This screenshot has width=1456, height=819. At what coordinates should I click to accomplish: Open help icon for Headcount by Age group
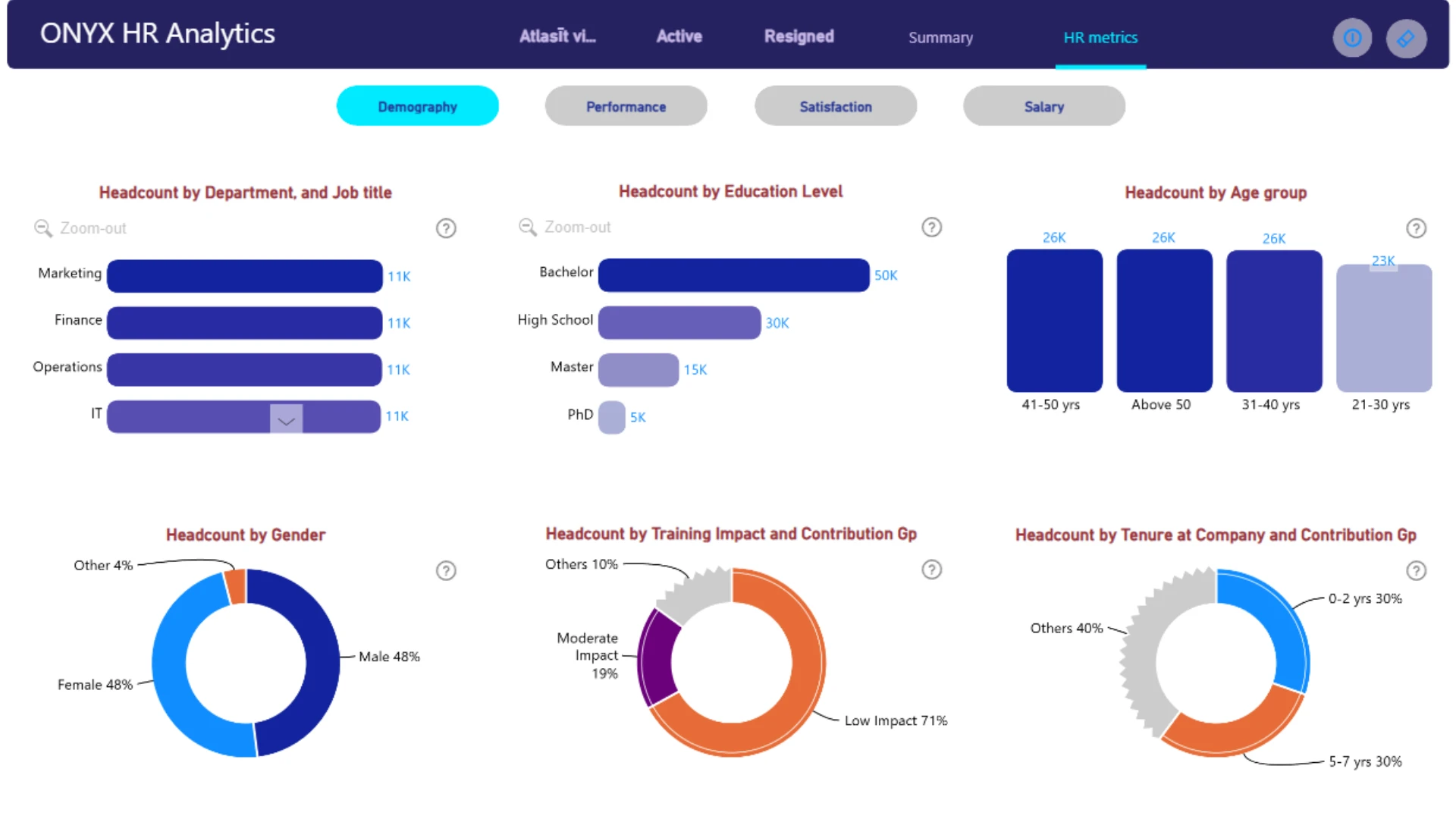[x=1416, y=228]
